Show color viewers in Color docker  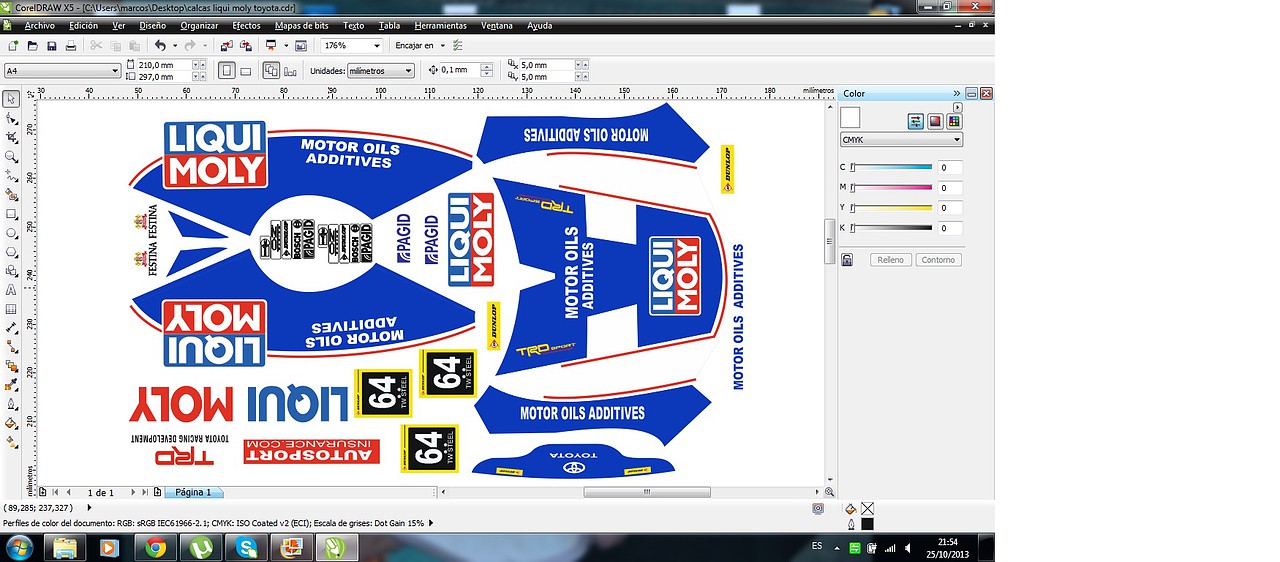click(x=935, y=121)
